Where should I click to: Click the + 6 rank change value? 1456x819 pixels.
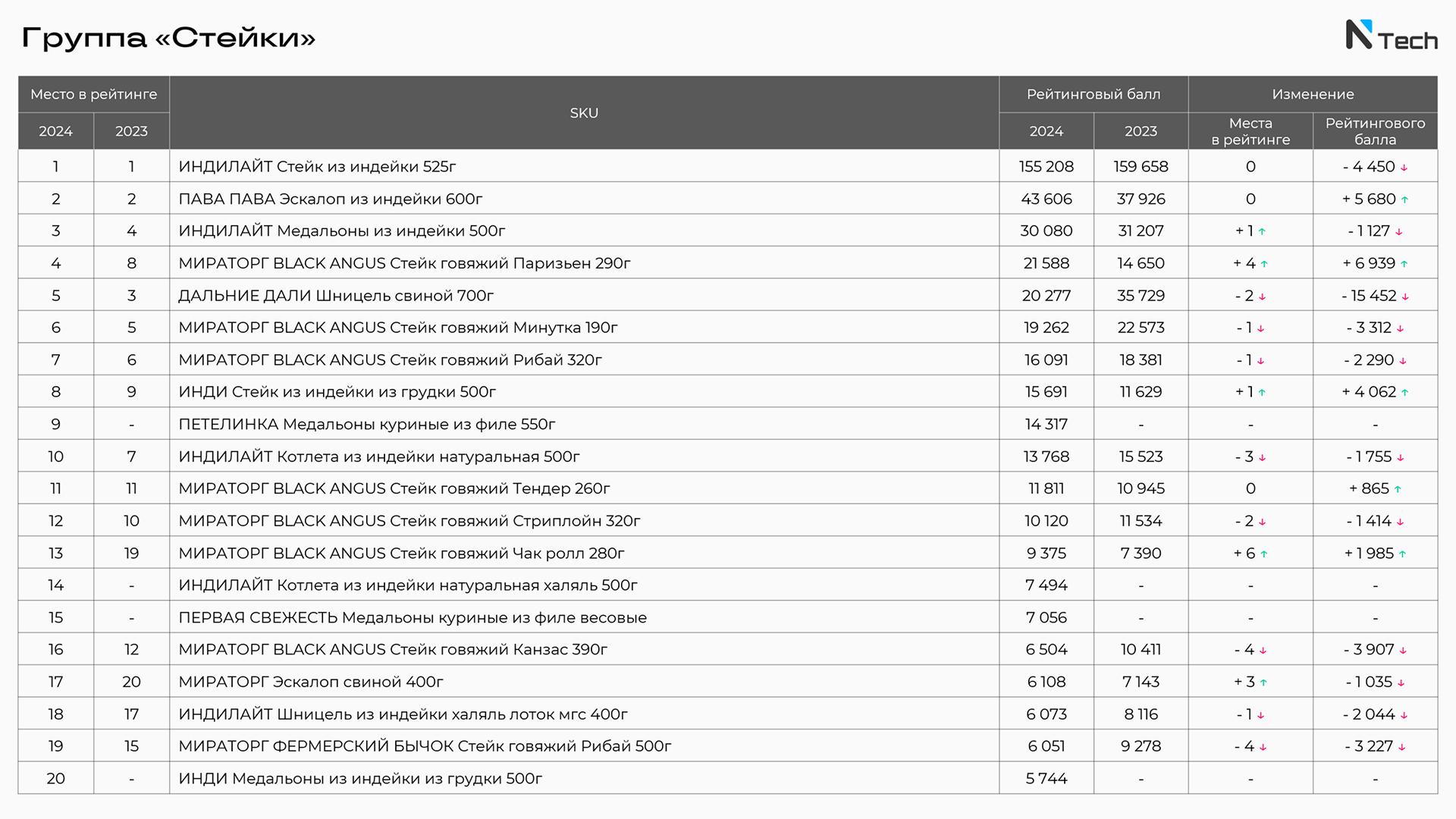(1250, 553)
